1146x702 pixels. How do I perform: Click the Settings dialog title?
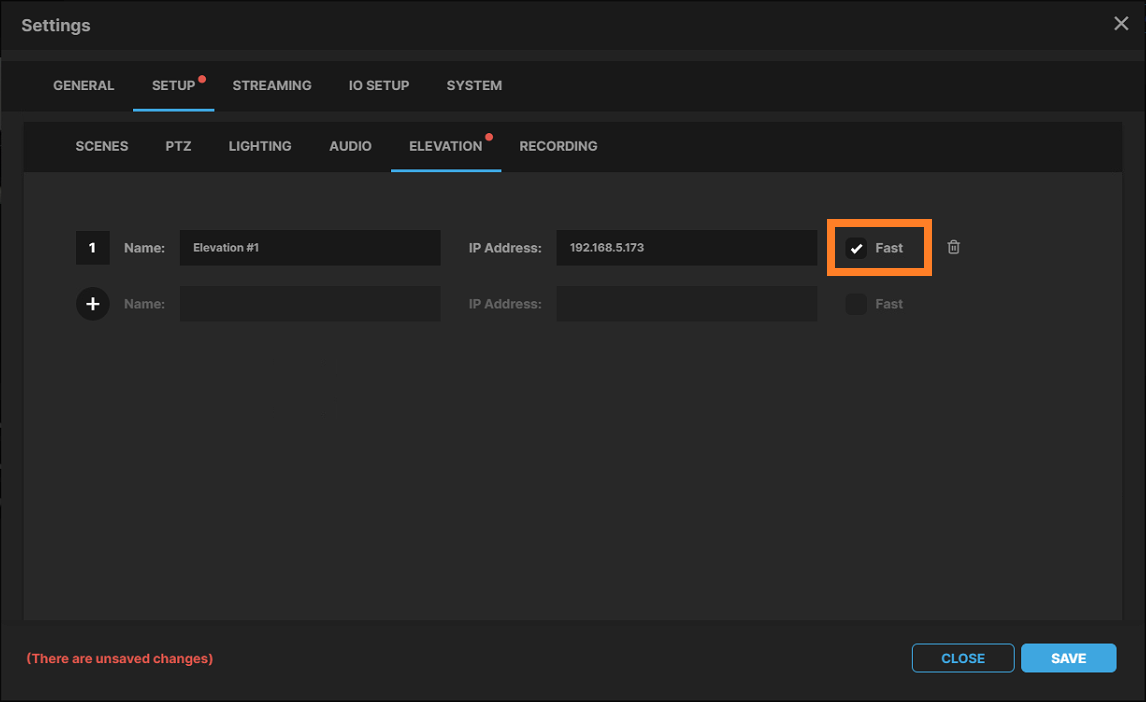click(x=56, y=26)
